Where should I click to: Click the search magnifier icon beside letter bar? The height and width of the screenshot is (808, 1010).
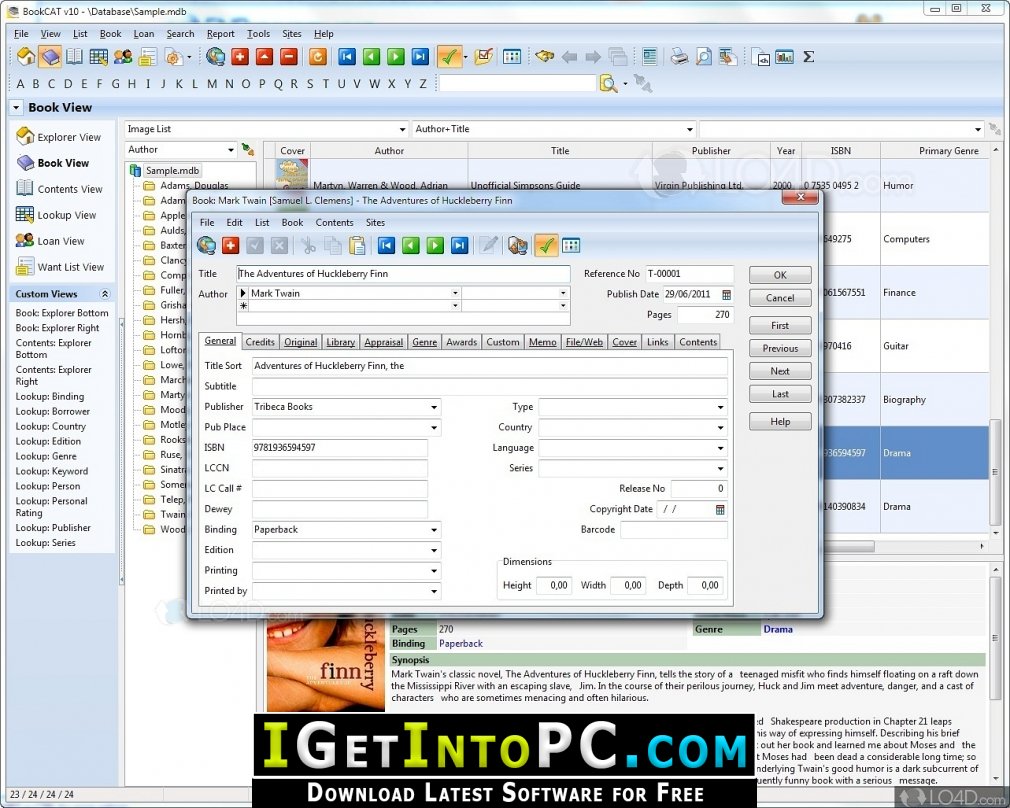pos(607,83)
